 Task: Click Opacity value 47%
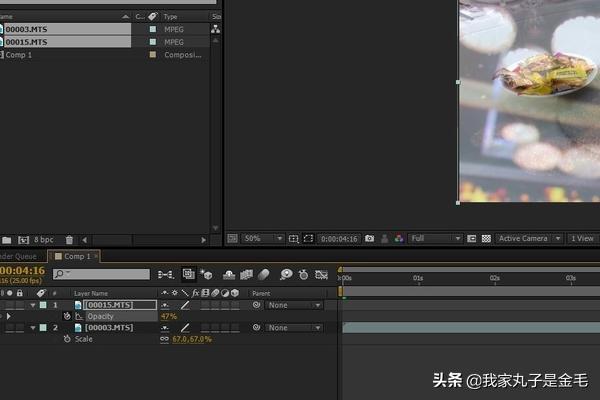[x=169, y=317]
